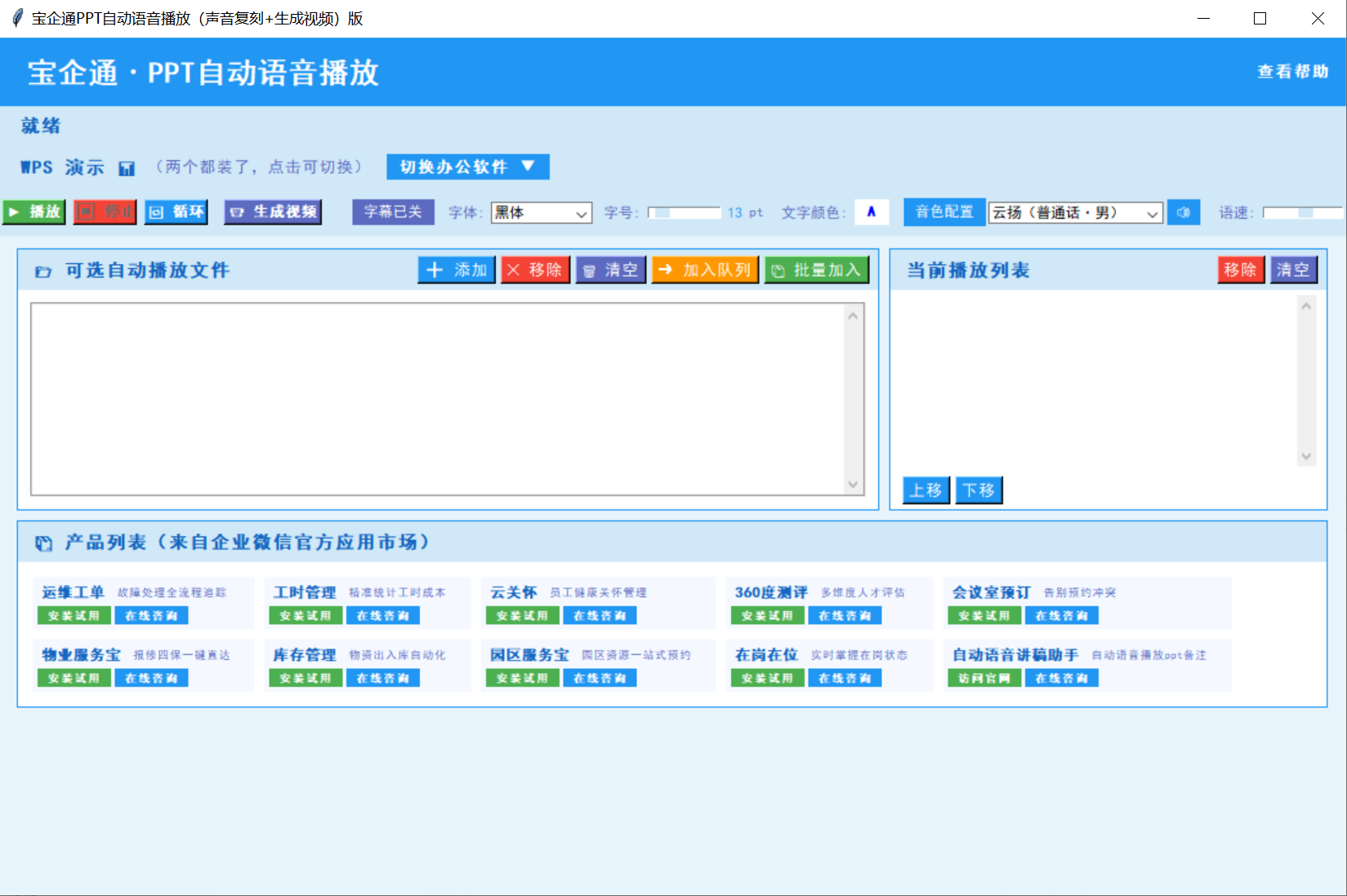Screen dimensions: 1347x896
Task: Move playlist item down with 下移
Action: coord(979,490)
